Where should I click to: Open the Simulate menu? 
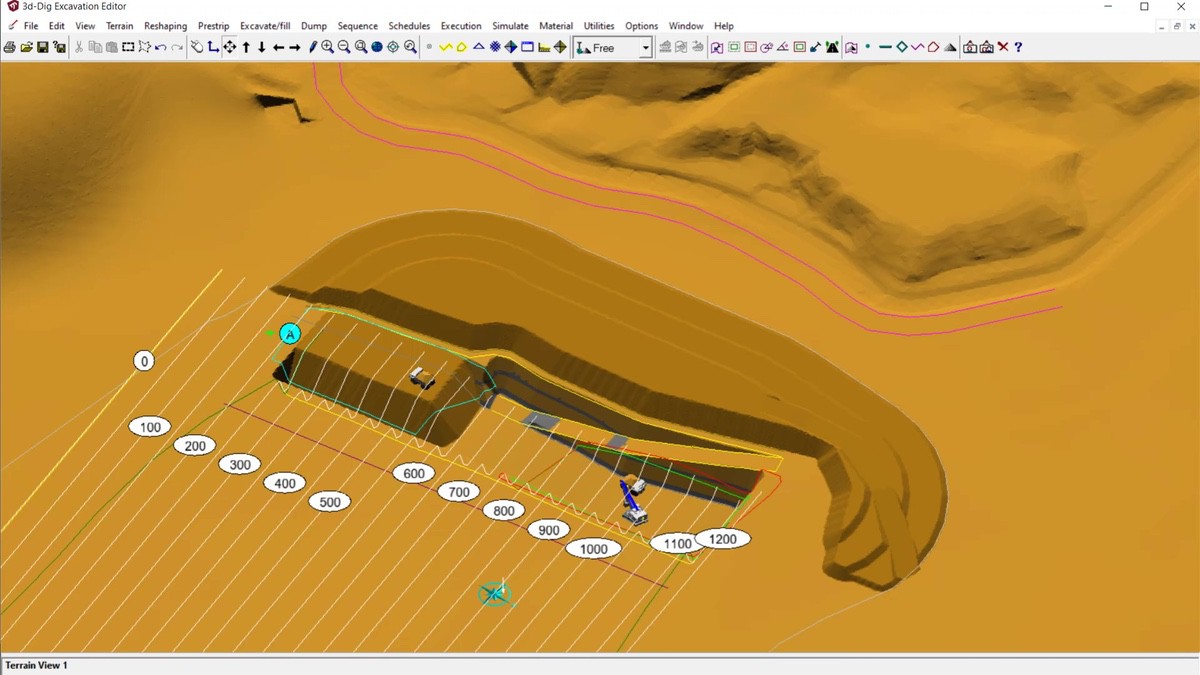click(510, 26)
